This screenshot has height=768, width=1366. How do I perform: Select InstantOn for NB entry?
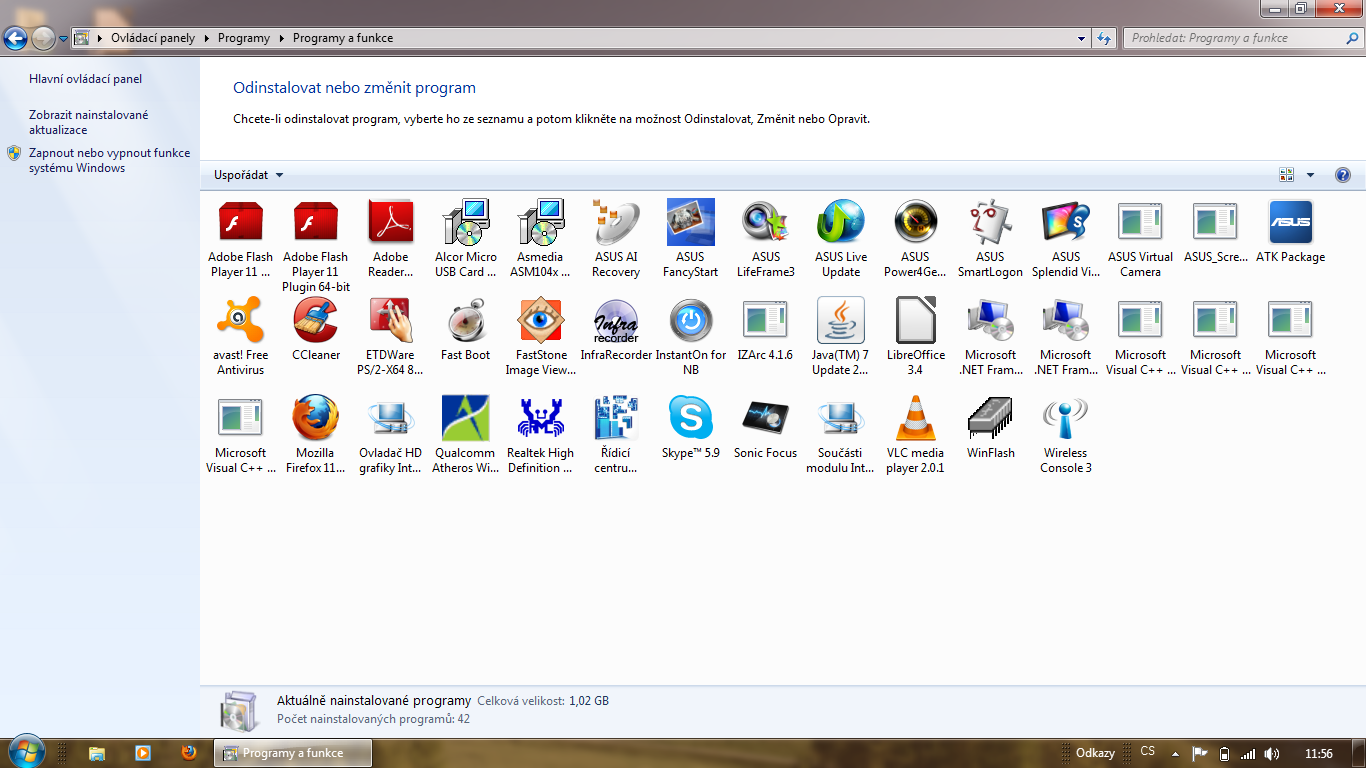691,337
